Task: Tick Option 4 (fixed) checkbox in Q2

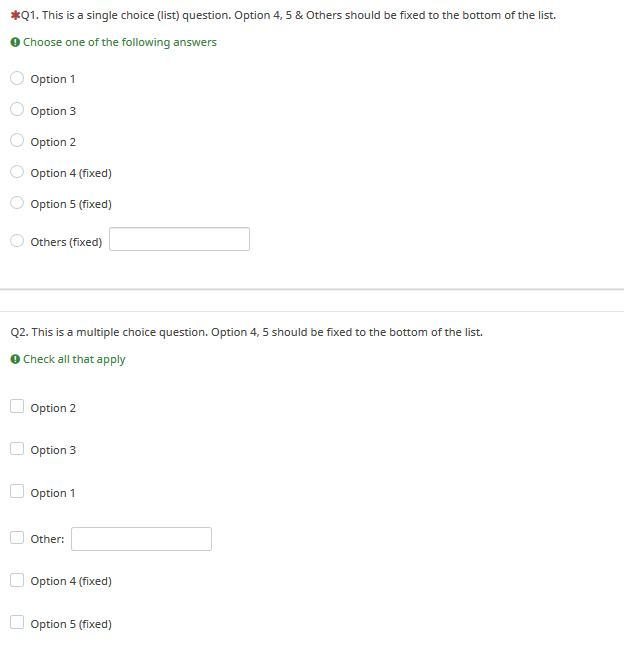Action: point(18,580)
